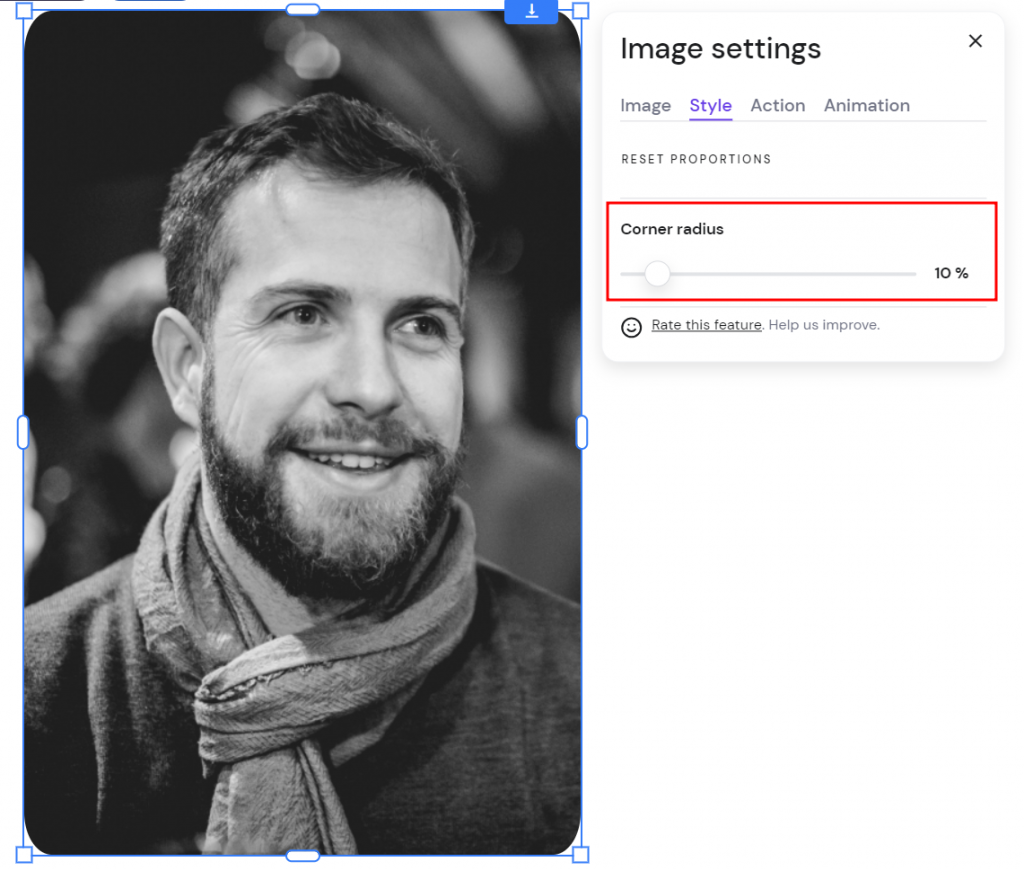
Task: Click the bottom-middle resize handle
Action: [302, 853]
